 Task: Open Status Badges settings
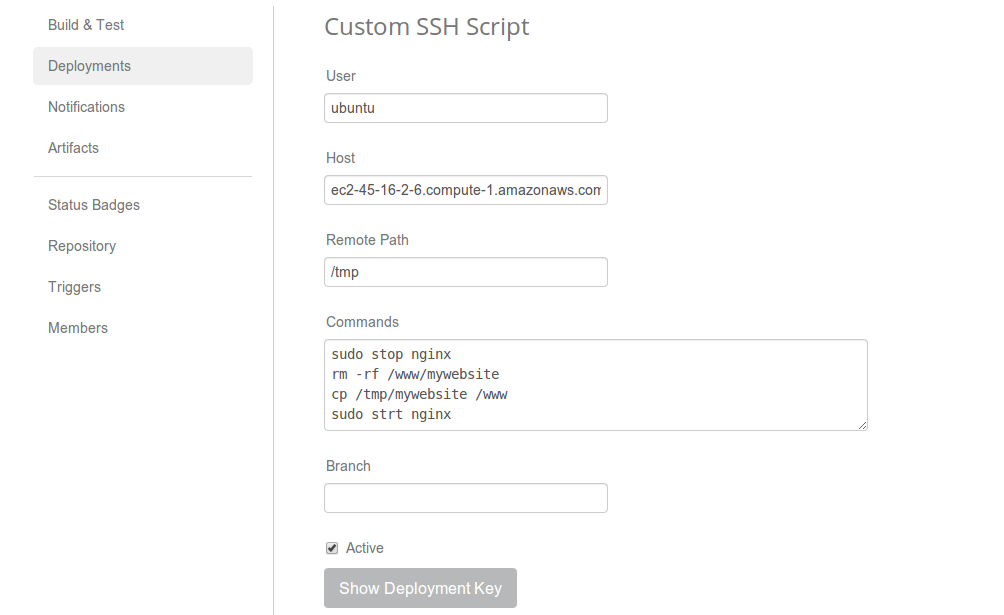click(x=94, y=205)
